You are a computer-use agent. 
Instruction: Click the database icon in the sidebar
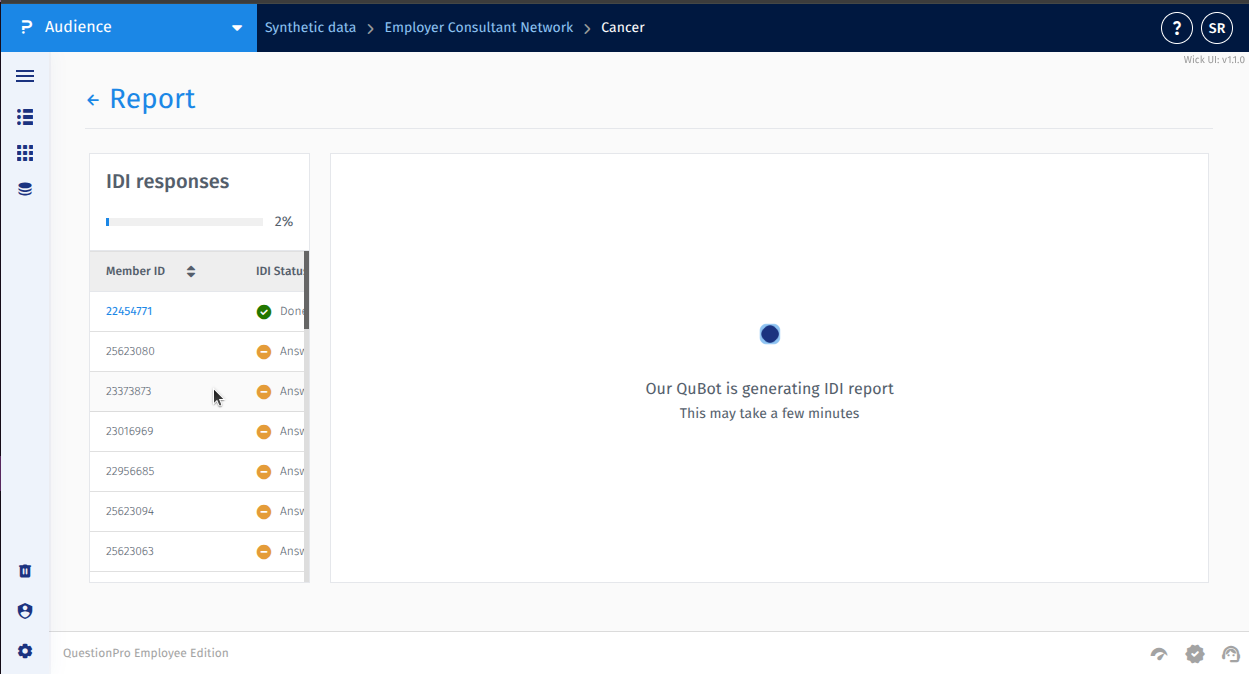pyautogui.click(x=24, y=188)
